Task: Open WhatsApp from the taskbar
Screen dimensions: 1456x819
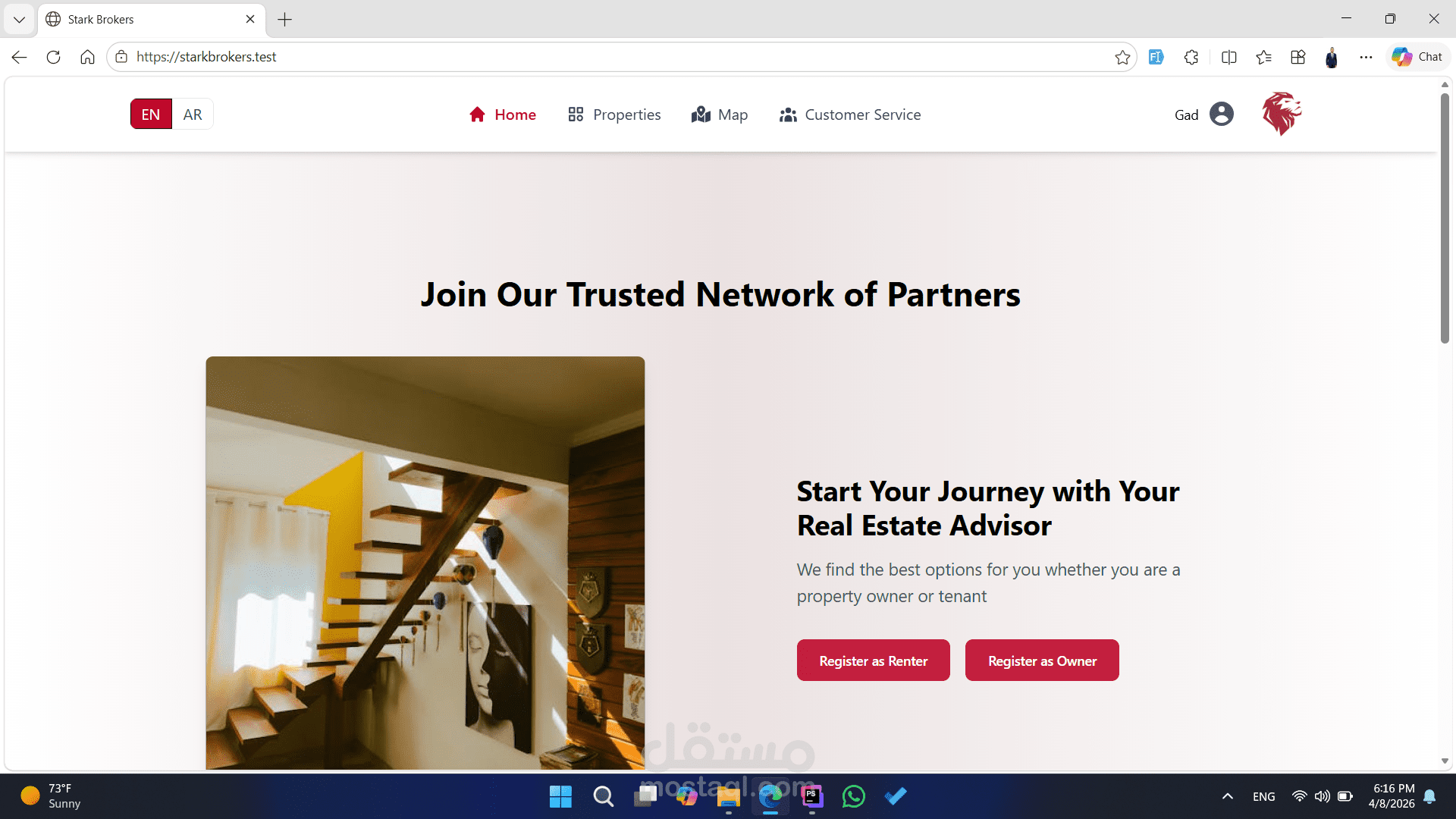Action: tap(854, 796)
